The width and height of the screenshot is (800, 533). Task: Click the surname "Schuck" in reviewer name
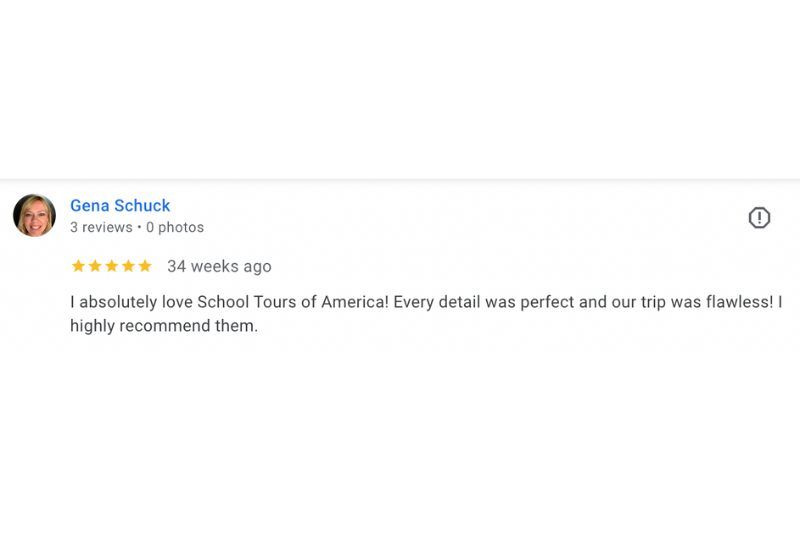pyautogui.click(x=142, y=206)
